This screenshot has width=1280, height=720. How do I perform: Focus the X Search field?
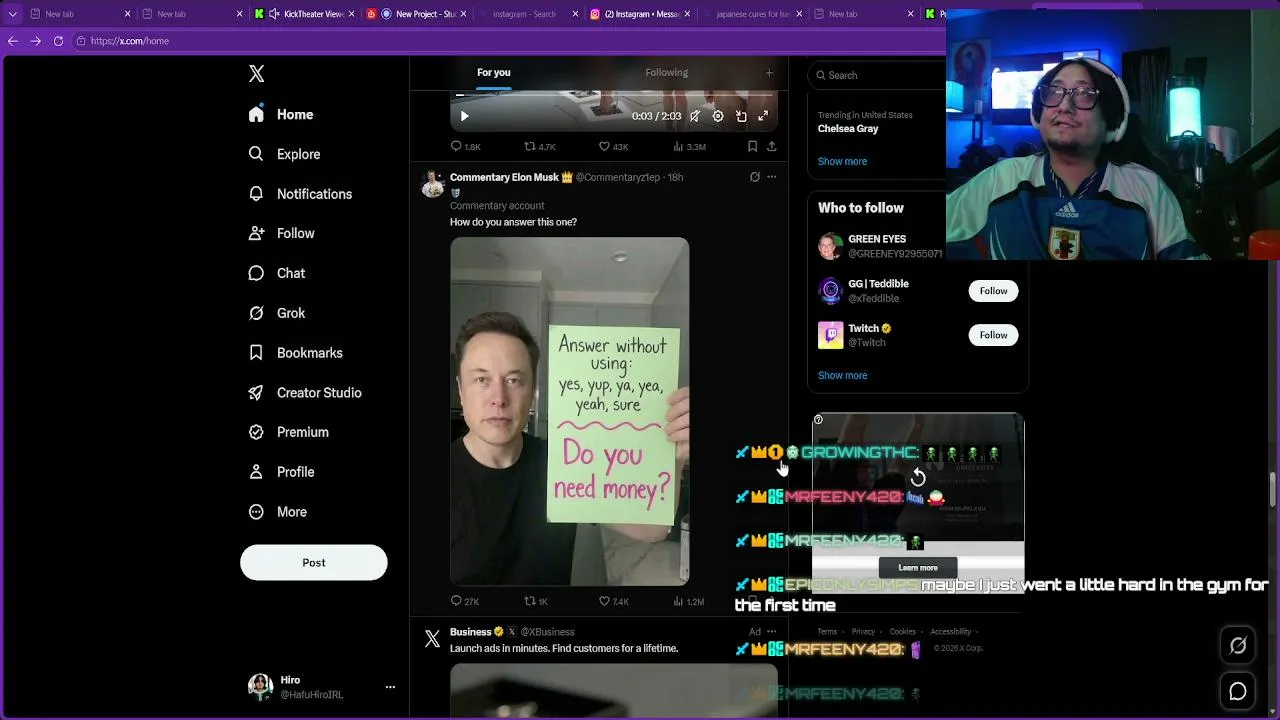click(x=878, y=75)
